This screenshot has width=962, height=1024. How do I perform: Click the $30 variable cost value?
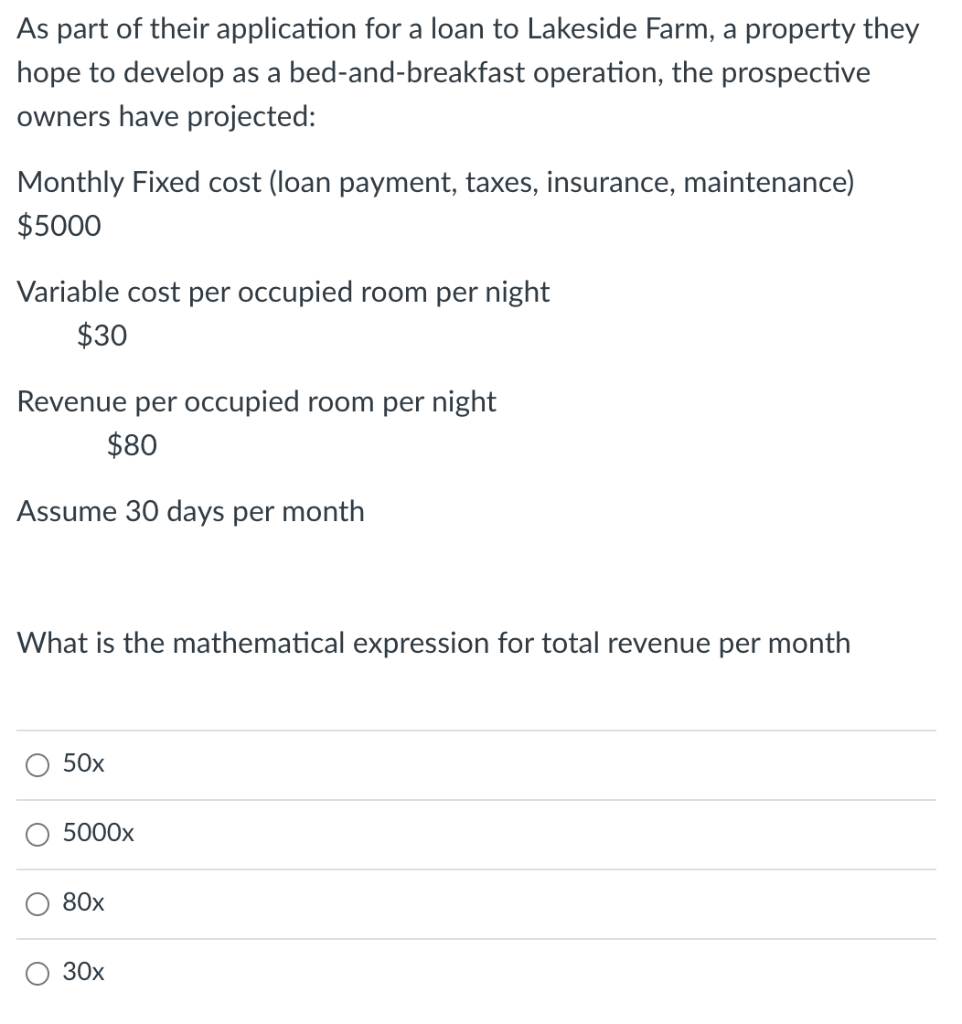102,336
